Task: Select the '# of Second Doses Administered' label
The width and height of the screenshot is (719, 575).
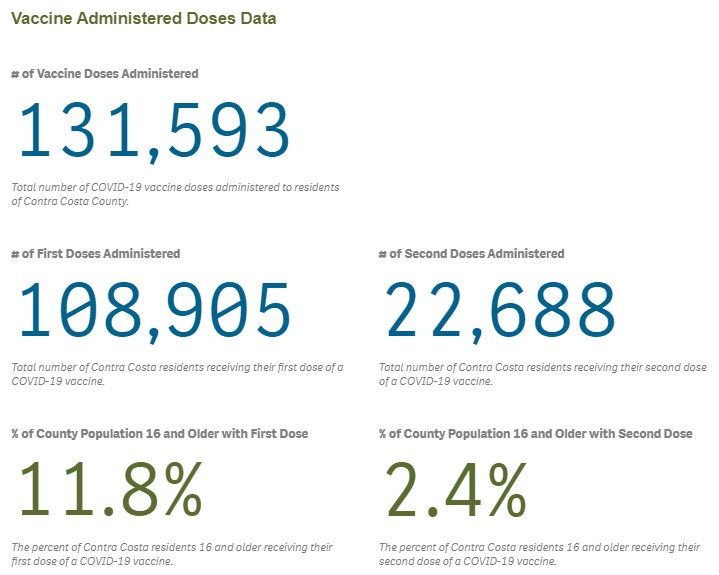Action: (x=472, y=254)
